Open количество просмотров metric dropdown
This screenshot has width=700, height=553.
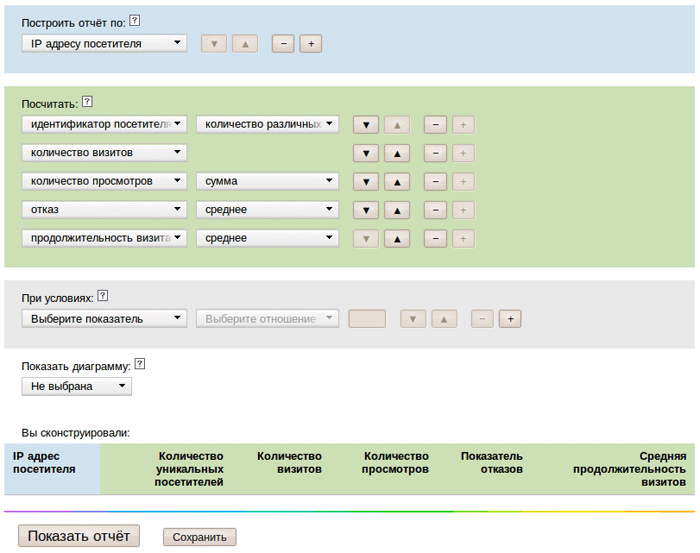(104, 181)
